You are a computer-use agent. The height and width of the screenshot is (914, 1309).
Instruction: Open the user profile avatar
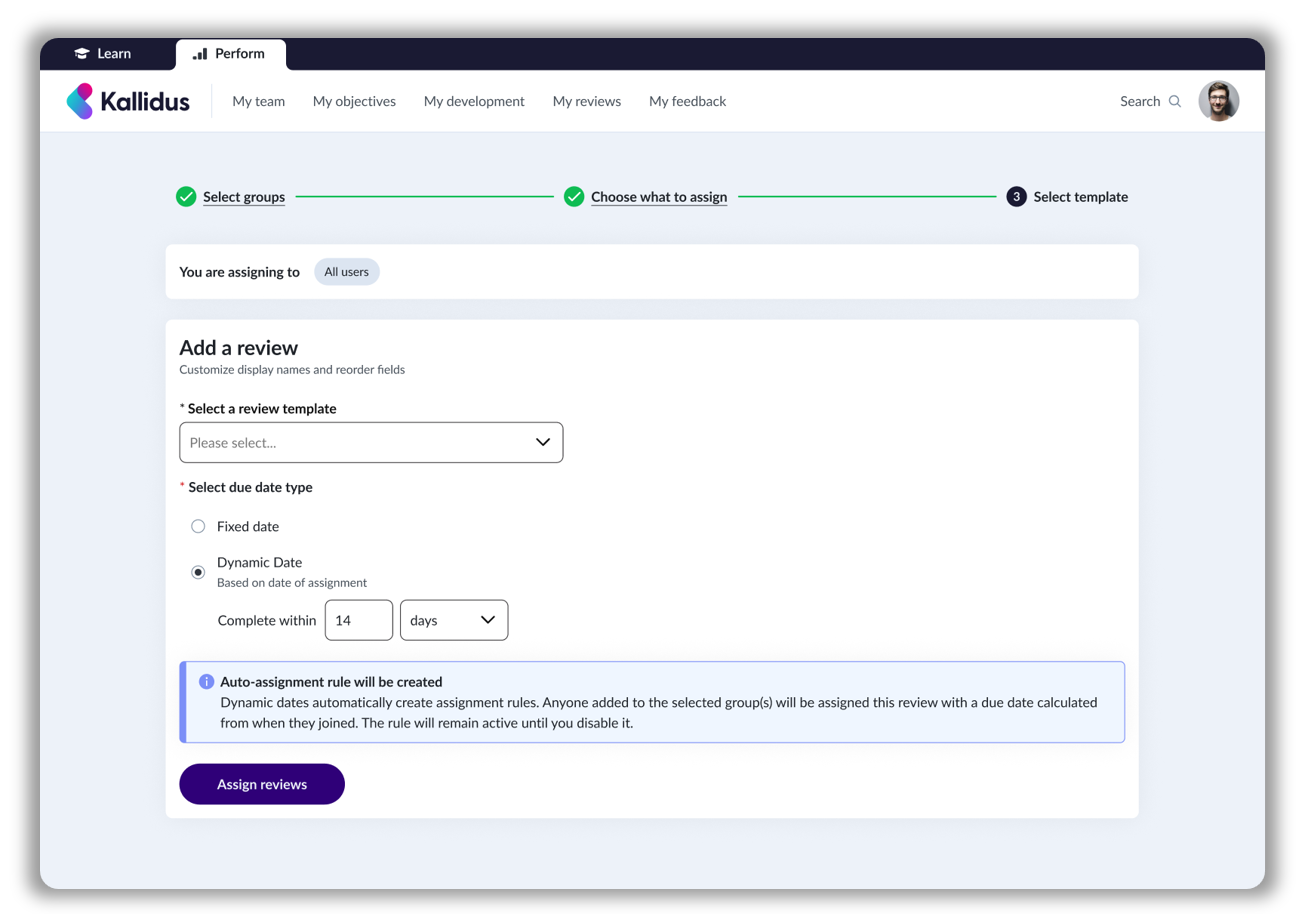click(x=1218, y=101)
